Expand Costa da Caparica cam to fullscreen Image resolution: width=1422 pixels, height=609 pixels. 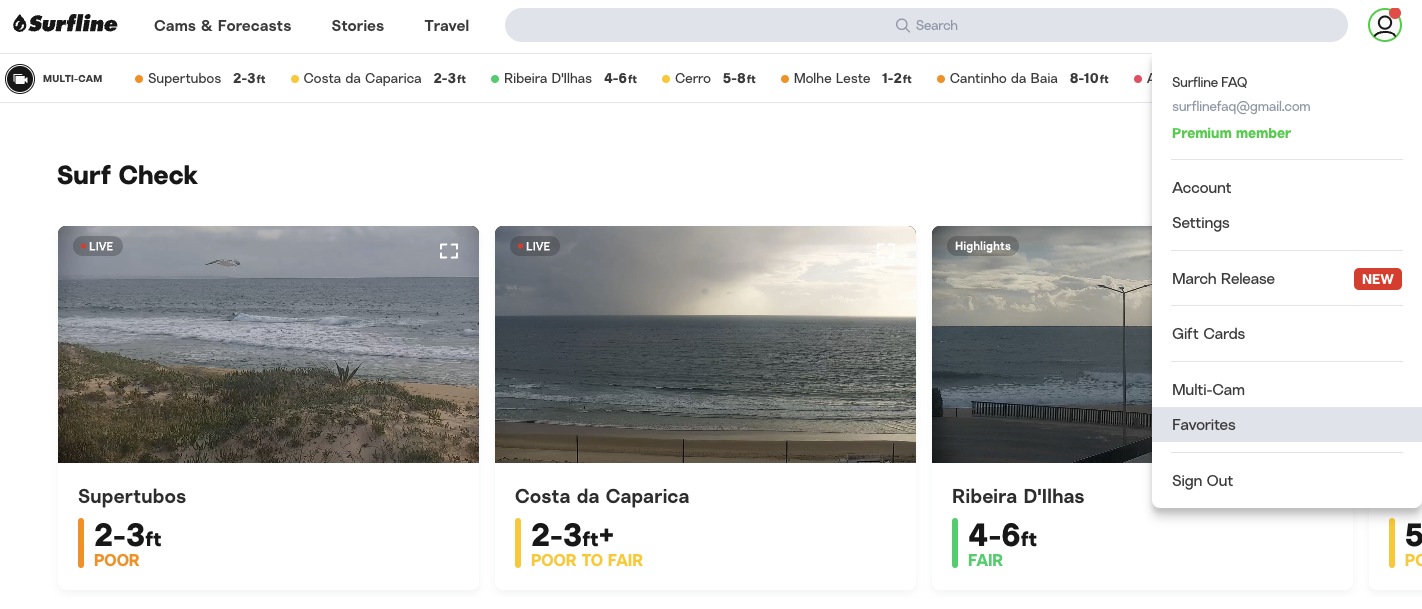(886, 251)
